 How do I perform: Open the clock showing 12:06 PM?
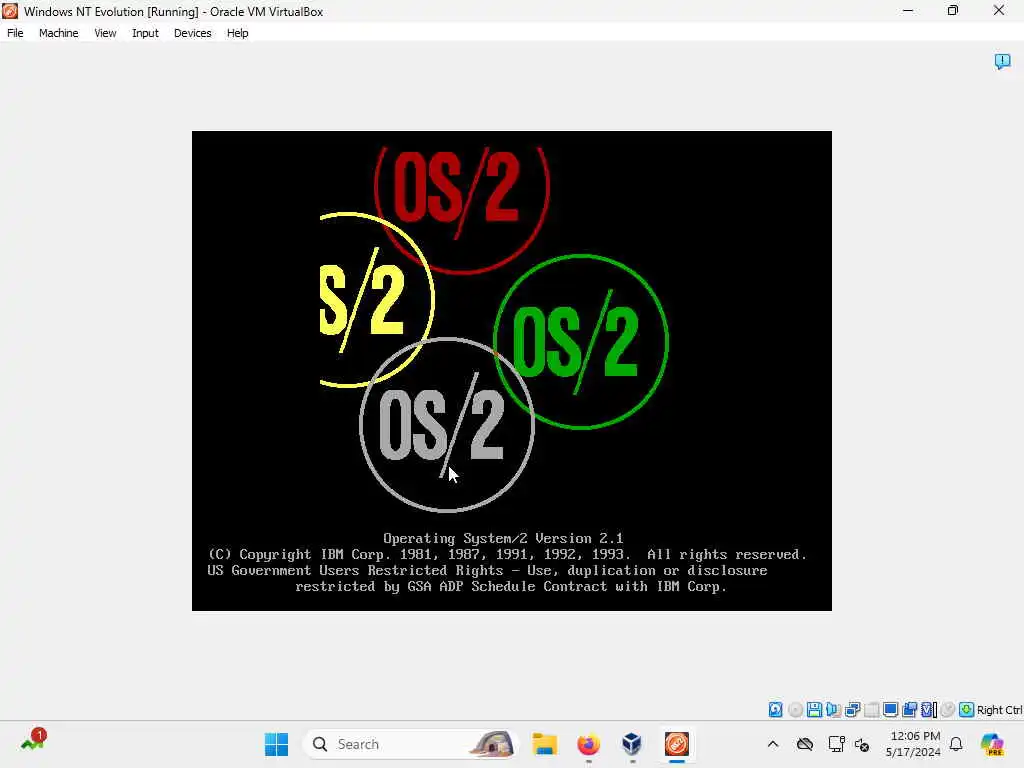click(913, 744)
